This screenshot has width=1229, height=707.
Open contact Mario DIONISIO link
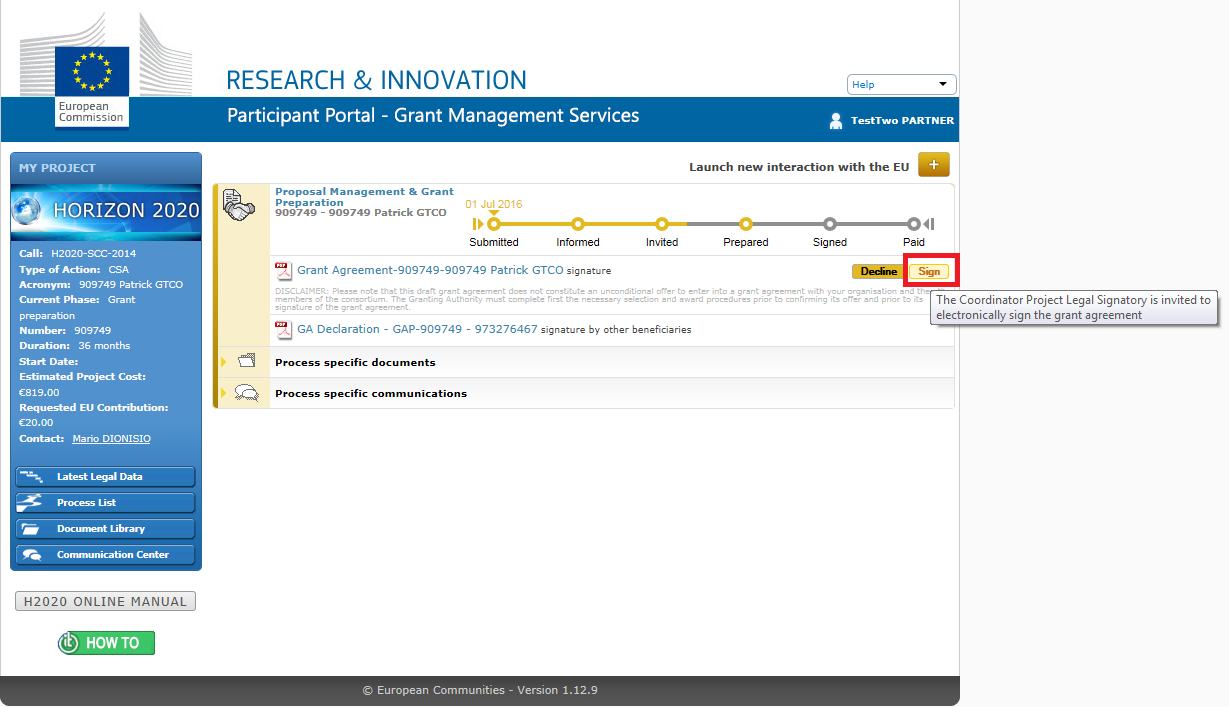[x=112, y=439]
